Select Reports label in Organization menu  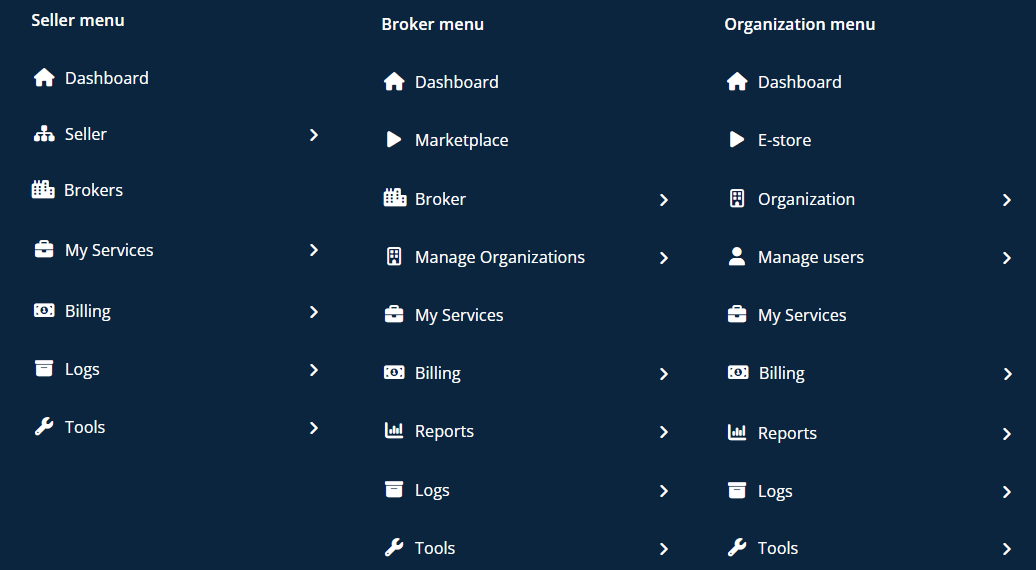coord(787,433)
